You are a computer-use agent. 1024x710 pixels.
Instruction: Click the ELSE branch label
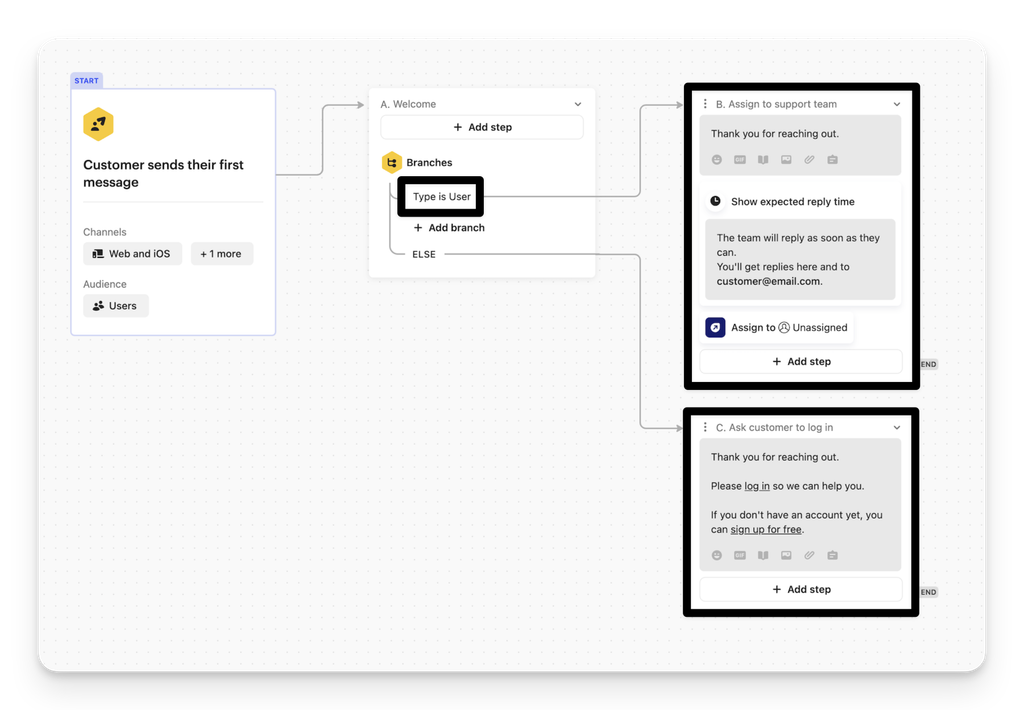pos(424,254)
